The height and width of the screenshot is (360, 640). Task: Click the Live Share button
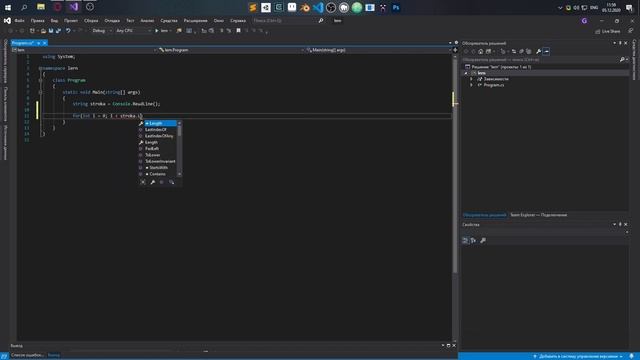[x=608, y=31]
